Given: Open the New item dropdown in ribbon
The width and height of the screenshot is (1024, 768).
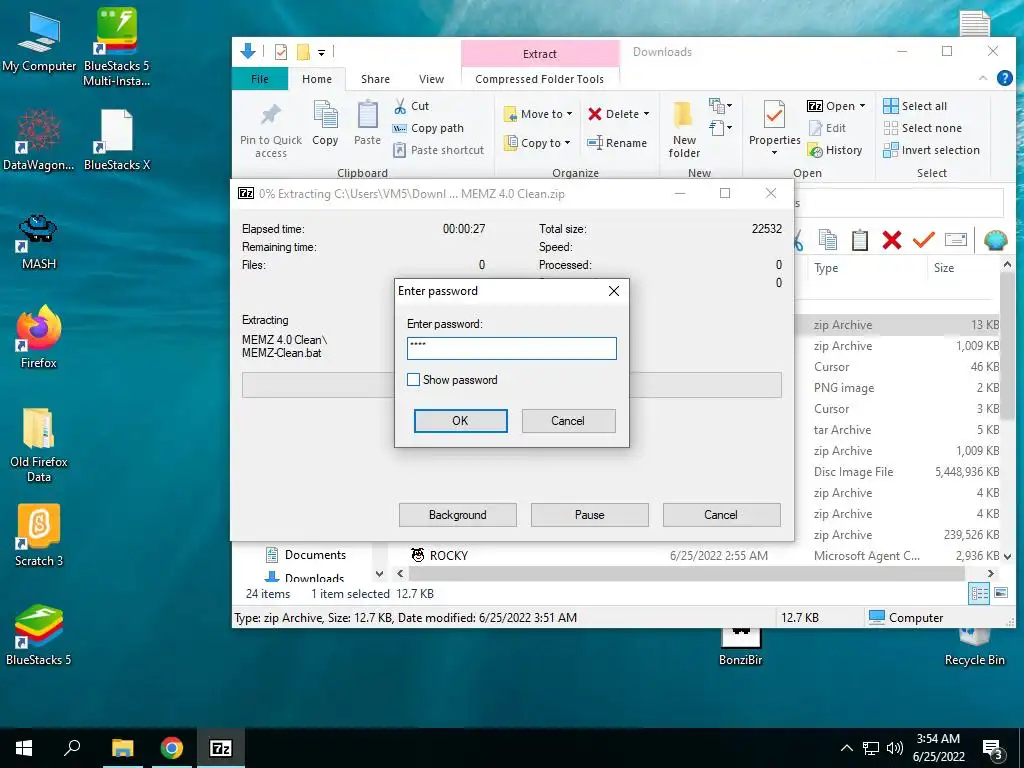Looking at the screenshot, I should click(x=721, y=106).
